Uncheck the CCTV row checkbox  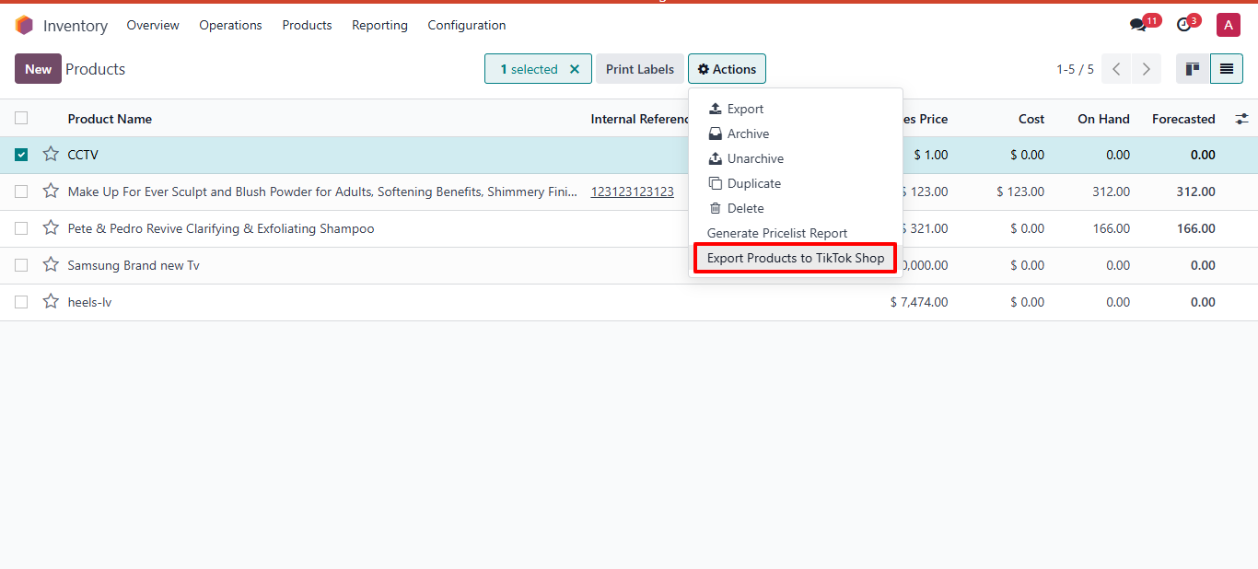coord(21,155)
